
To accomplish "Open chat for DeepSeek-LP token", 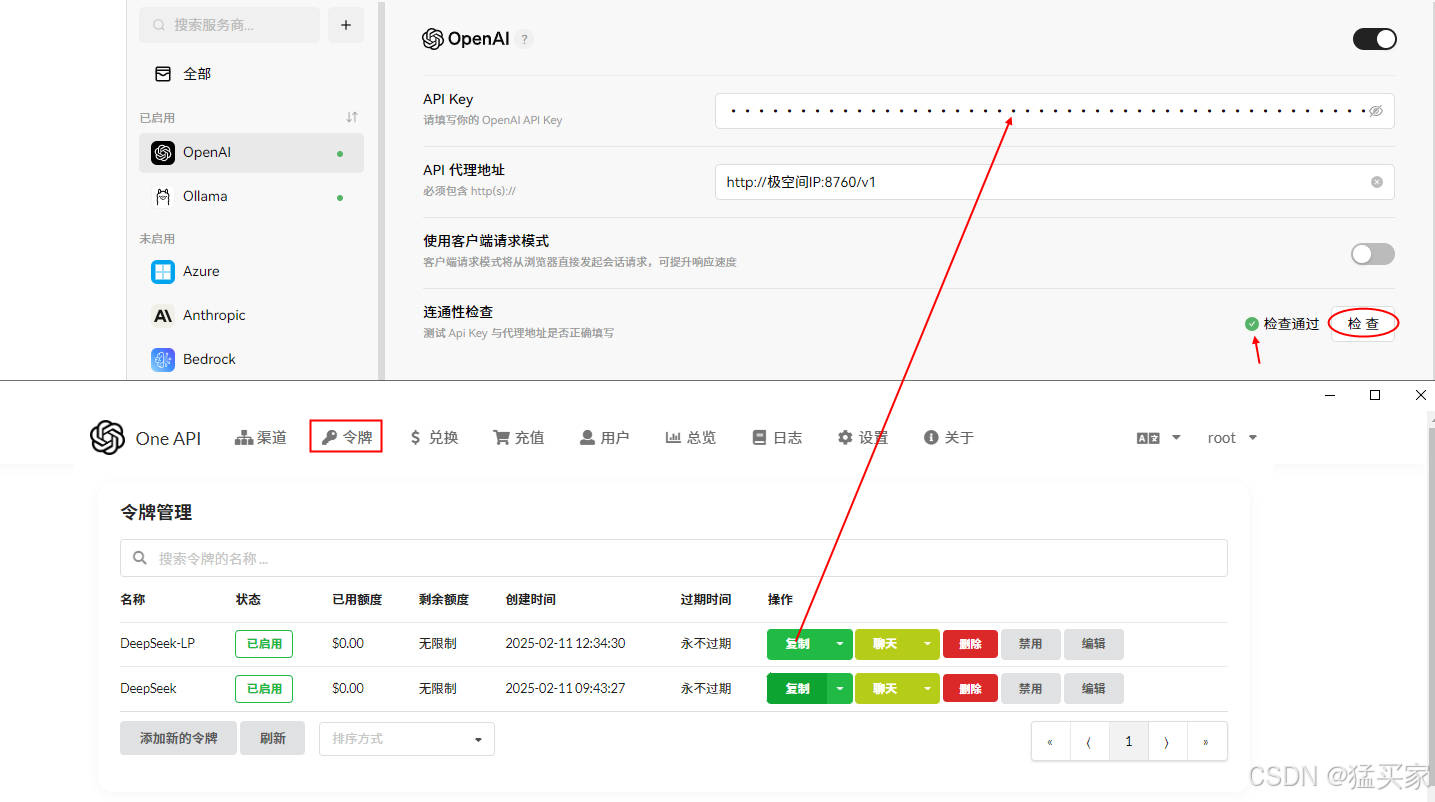I will point(885,644).
